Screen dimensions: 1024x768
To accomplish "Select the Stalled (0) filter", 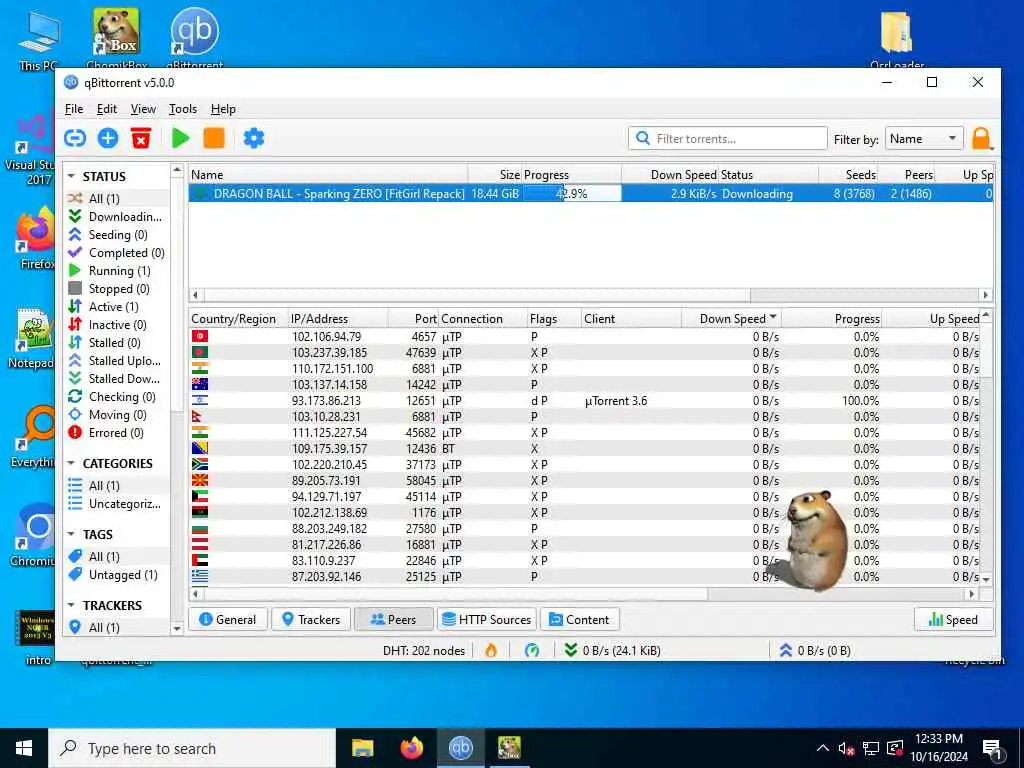I will 116,343.
